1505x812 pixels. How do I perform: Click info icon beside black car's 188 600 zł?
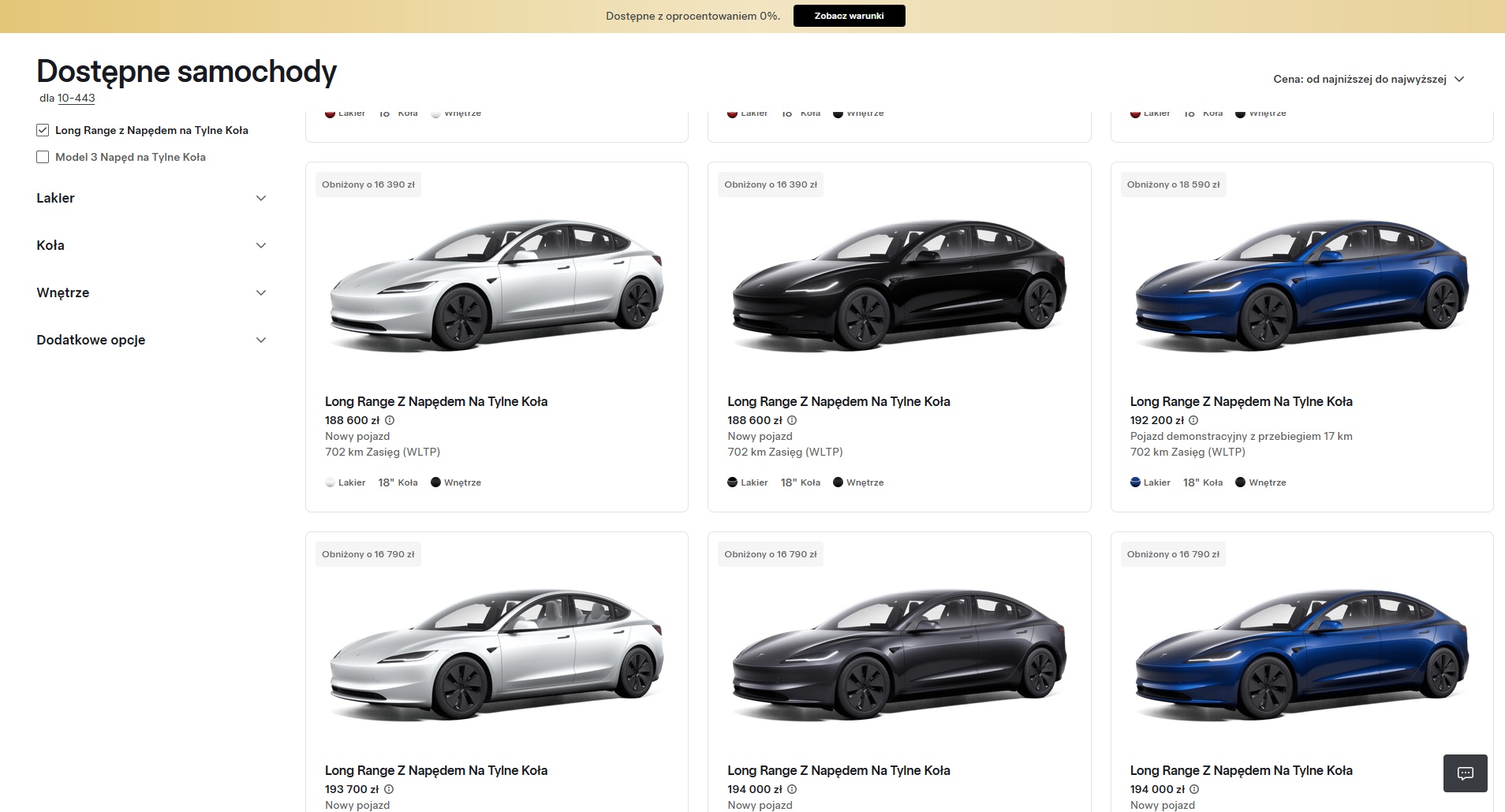pyautogui.click(x=792, y=420)
